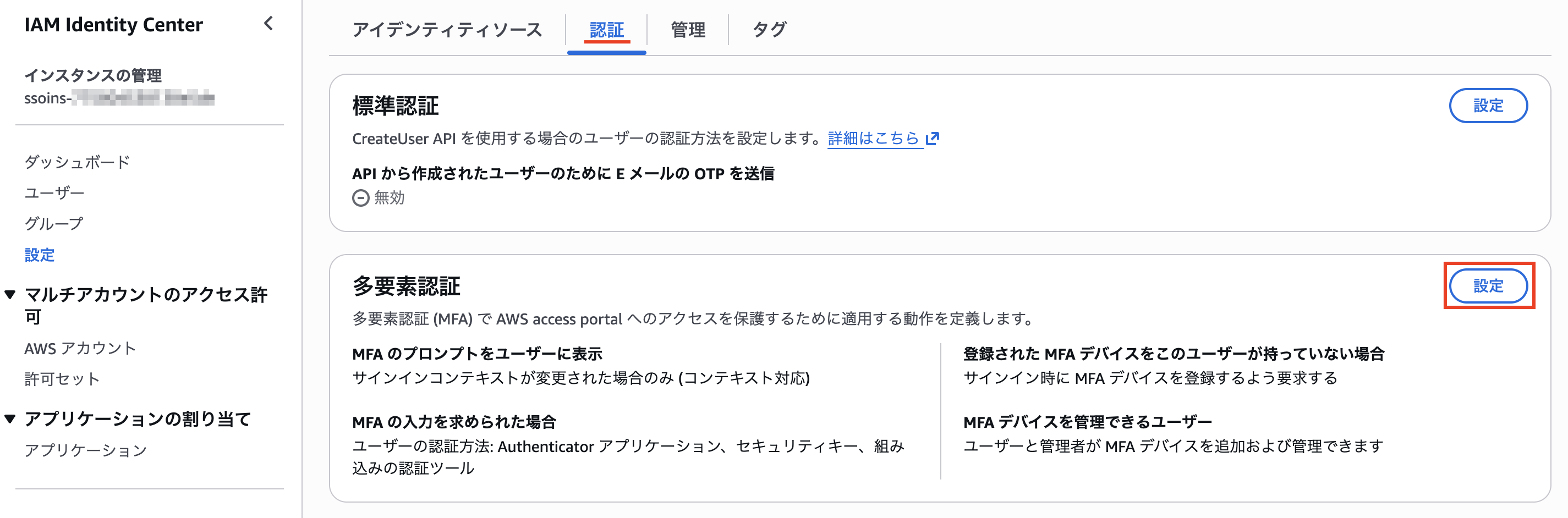Collapse the マルチアカウントのアクセス許可 section
This screenshot has width=1568, height=518.
point(10,294)
